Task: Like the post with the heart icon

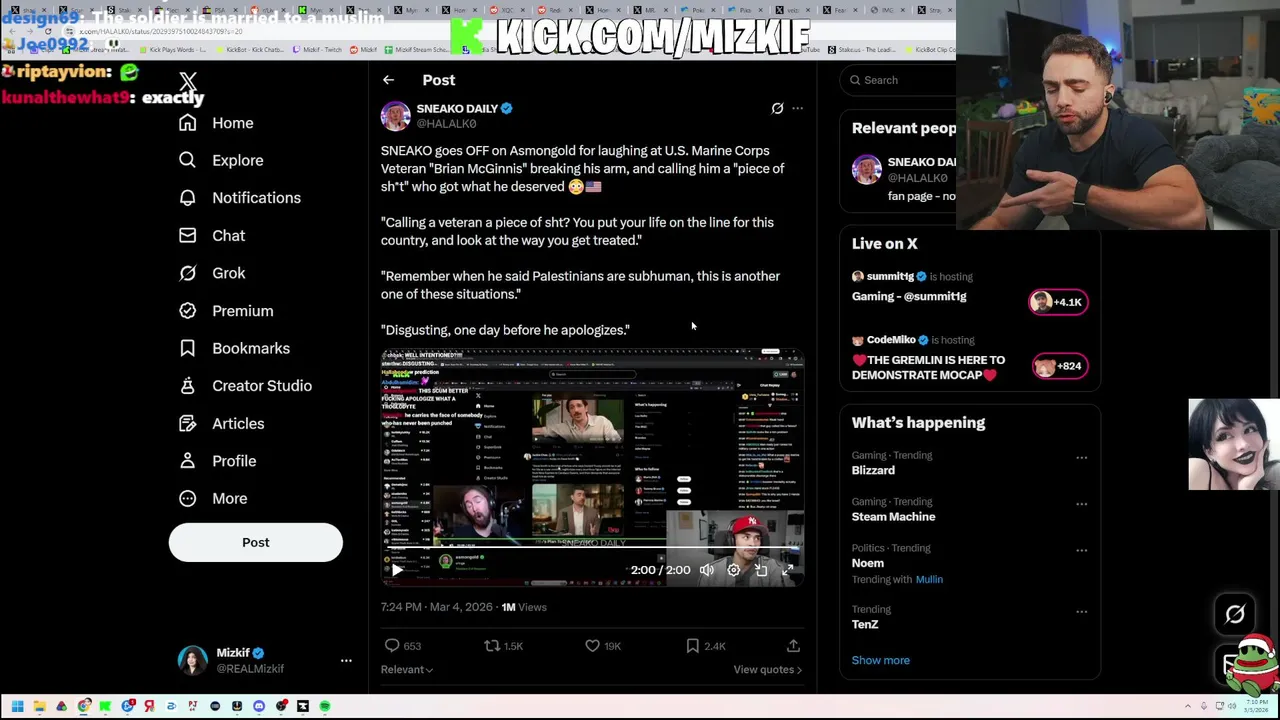Action: coord(592,646)
